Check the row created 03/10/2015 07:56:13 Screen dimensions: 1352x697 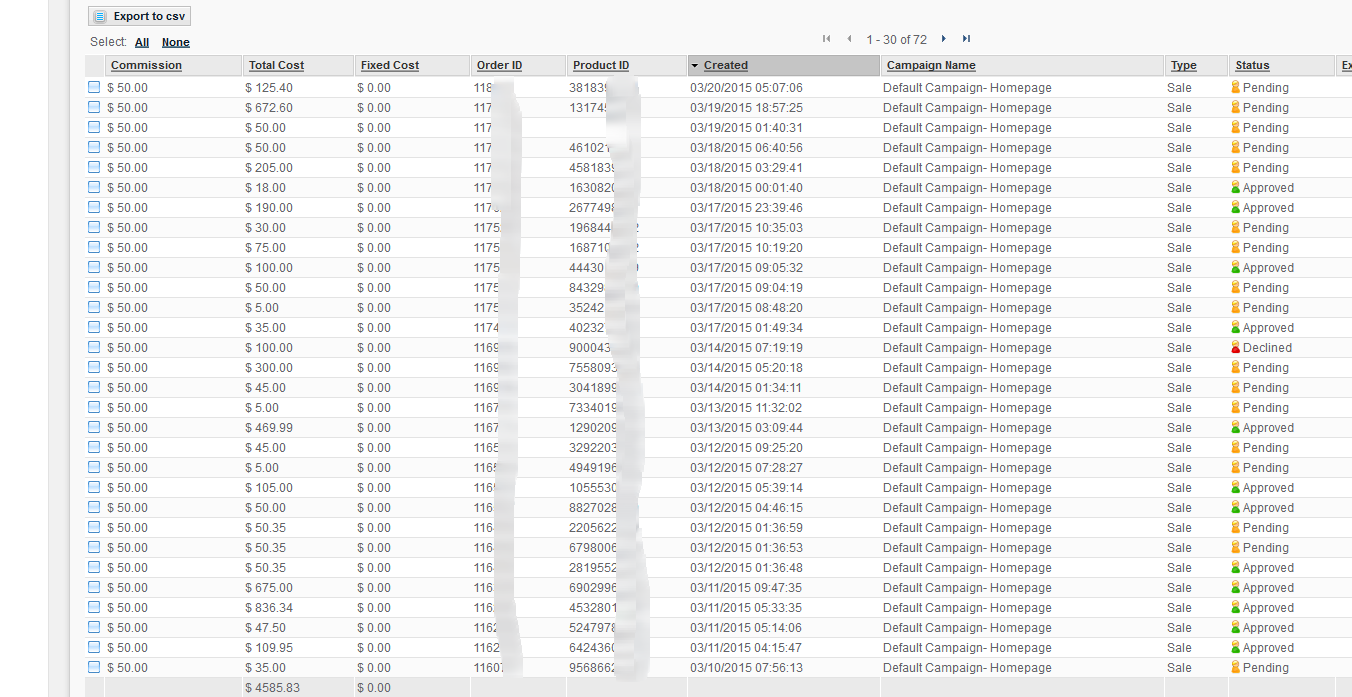click(x=94, y=667)
